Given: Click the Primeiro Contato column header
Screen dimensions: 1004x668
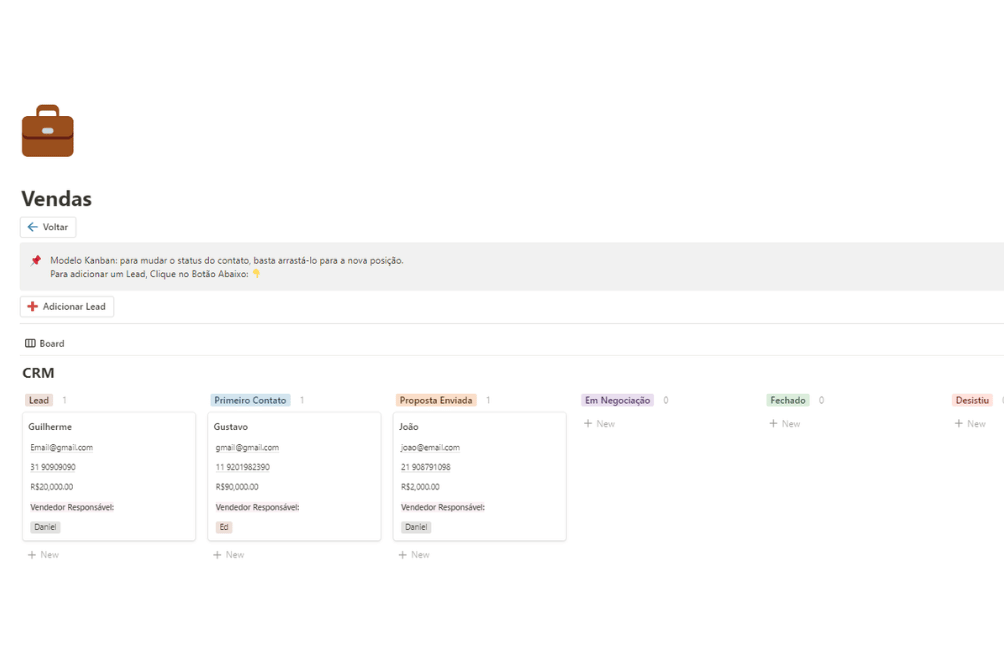Looking at the screenshot, I should [x=250, y=400].
